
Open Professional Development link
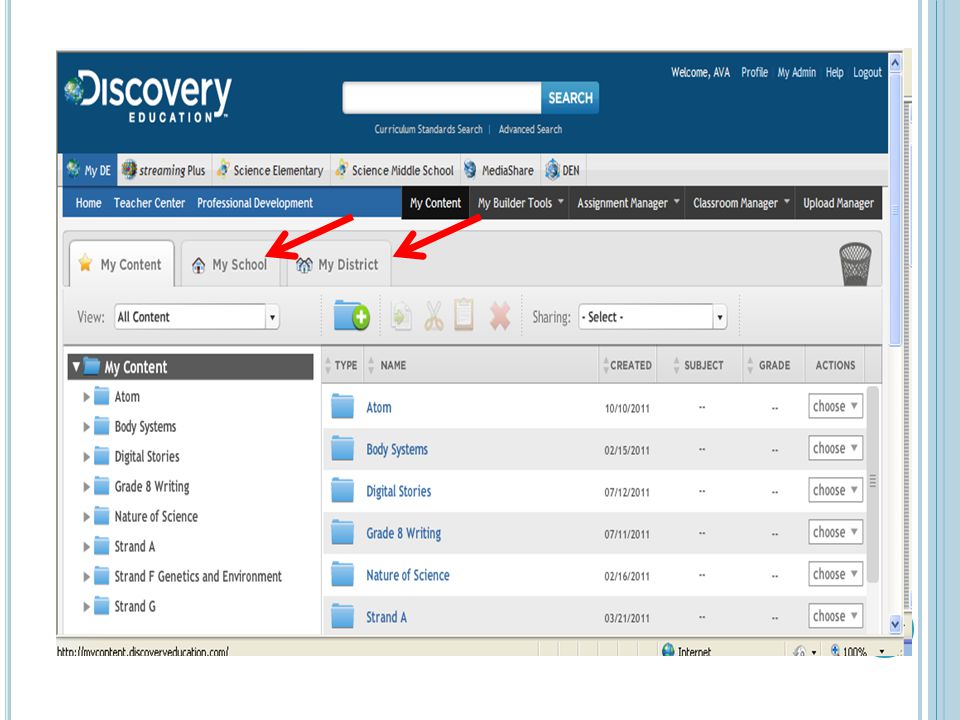pyautogui.click(x=255, y=203)
